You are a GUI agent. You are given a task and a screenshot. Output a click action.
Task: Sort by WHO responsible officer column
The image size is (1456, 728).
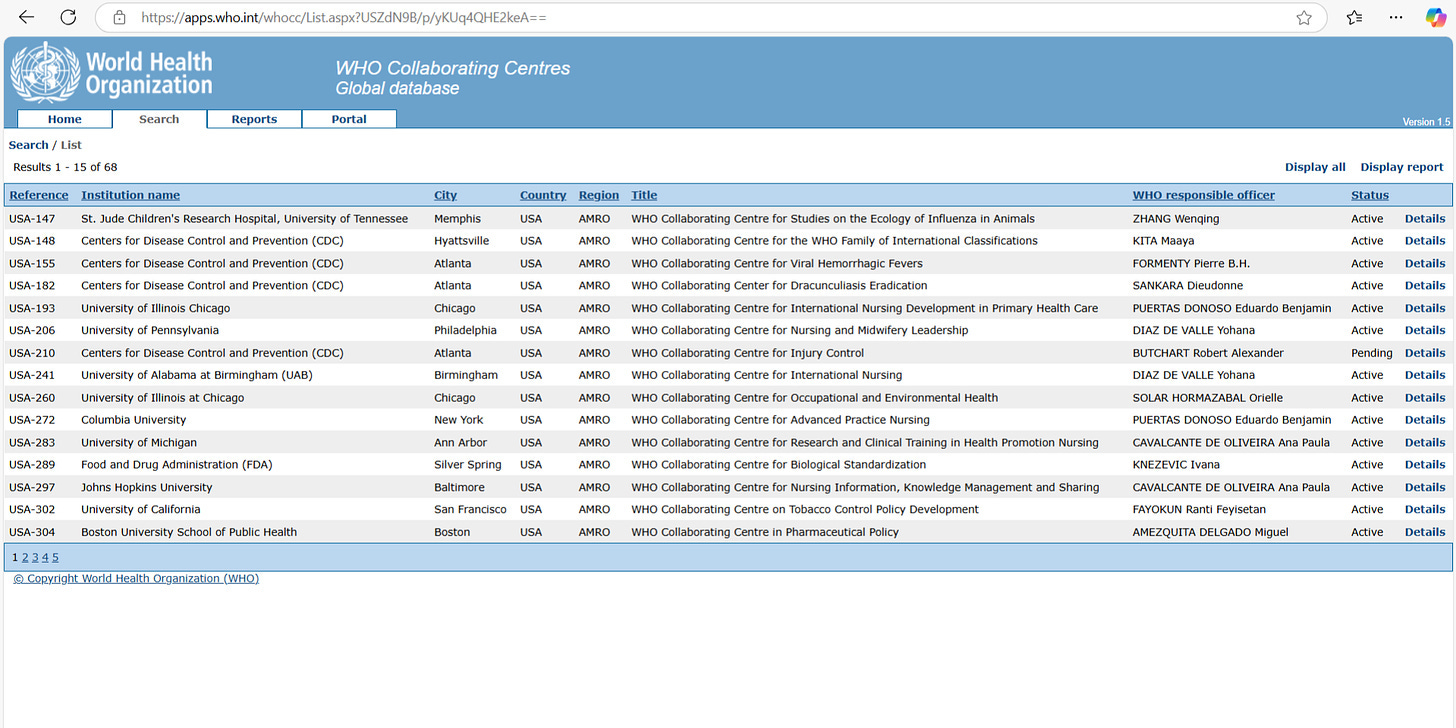(x=1204, y=195)
